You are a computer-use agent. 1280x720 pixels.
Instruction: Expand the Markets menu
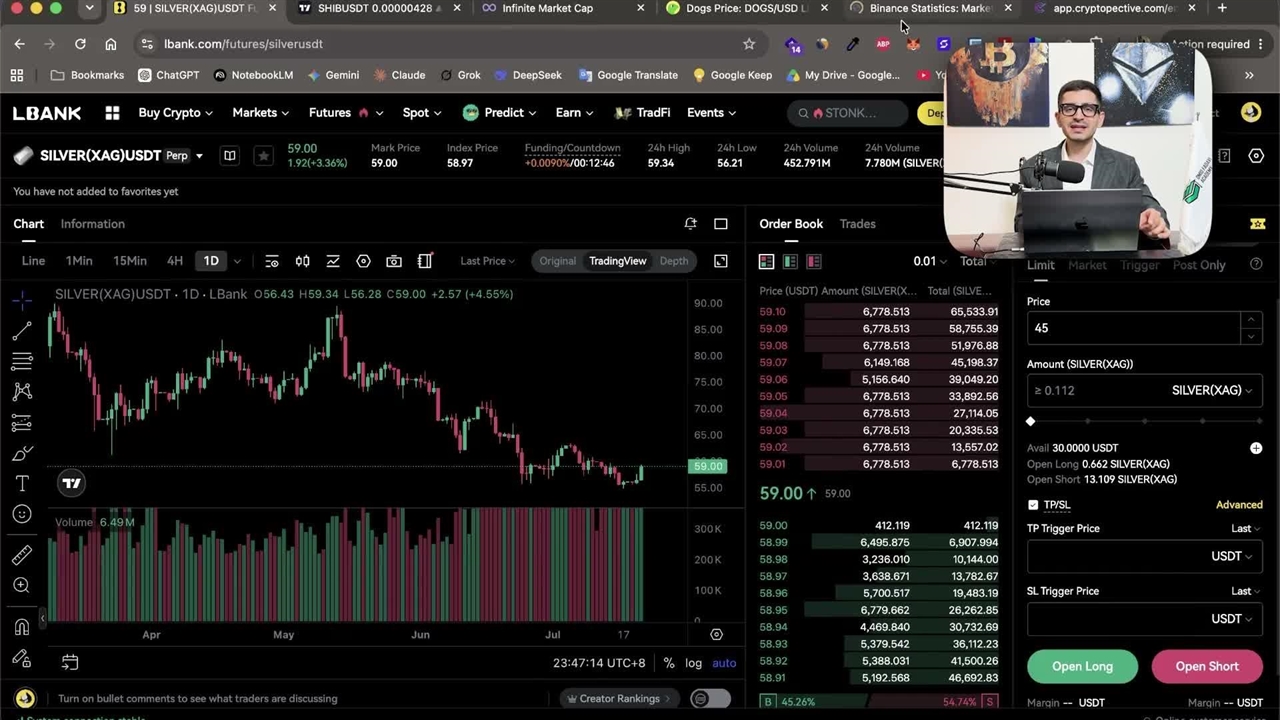[x=260, y=113]
